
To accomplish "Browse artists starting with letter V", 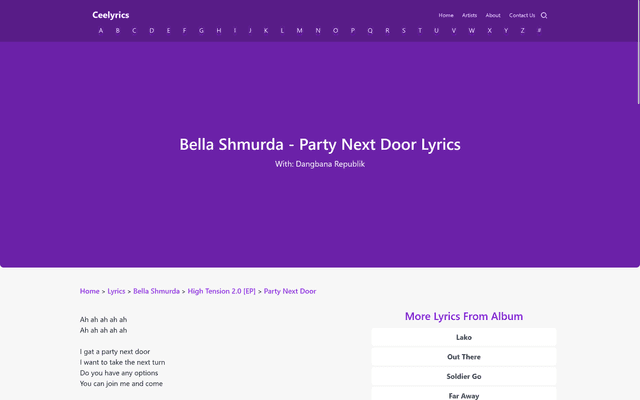I will 453,31.
